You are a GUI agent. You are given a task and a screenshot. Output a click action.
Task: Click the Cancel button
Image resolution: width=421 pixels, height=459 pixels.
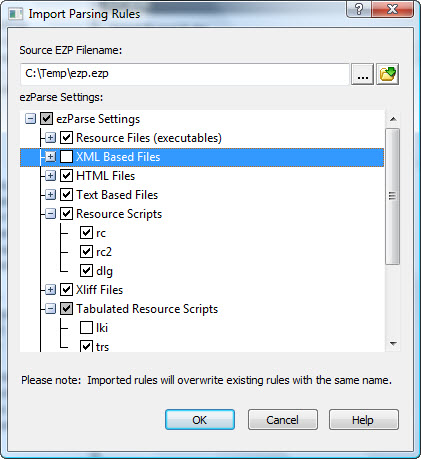coord(282,420)
